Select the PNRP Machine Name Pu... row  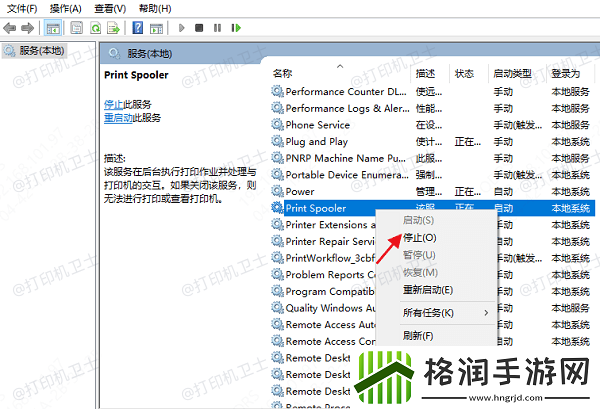(432, 158)
